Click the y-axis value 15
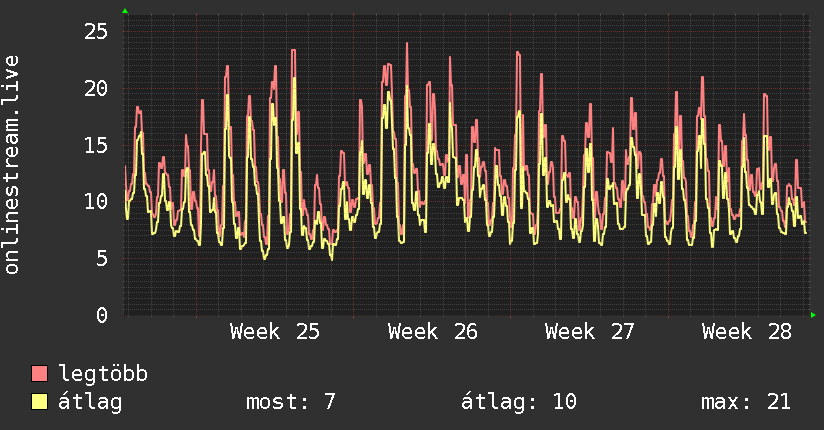 [96, 145]
